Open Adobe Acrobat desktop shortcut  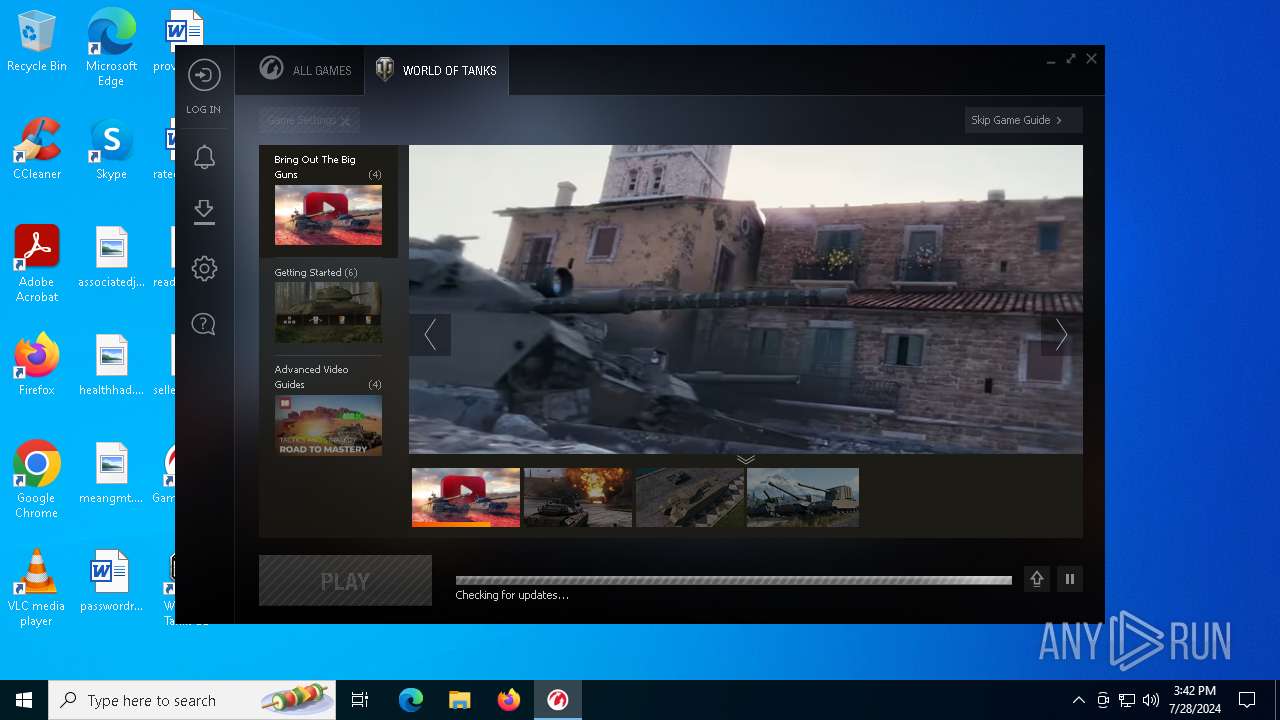37,263
